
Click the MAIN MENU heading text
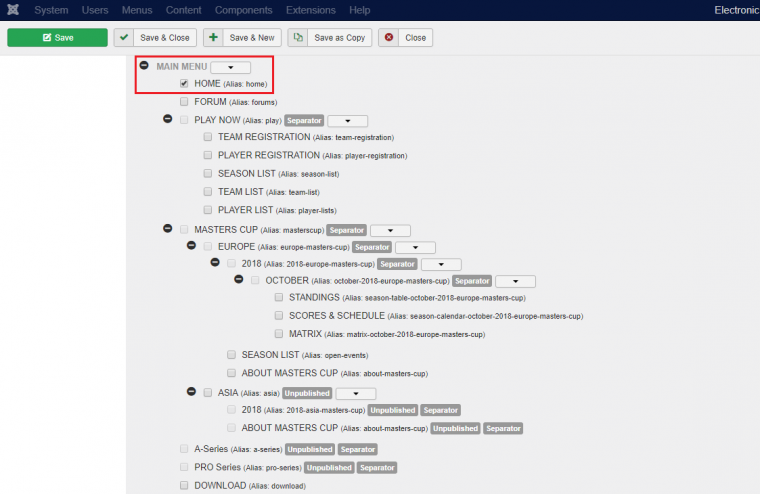182,66
